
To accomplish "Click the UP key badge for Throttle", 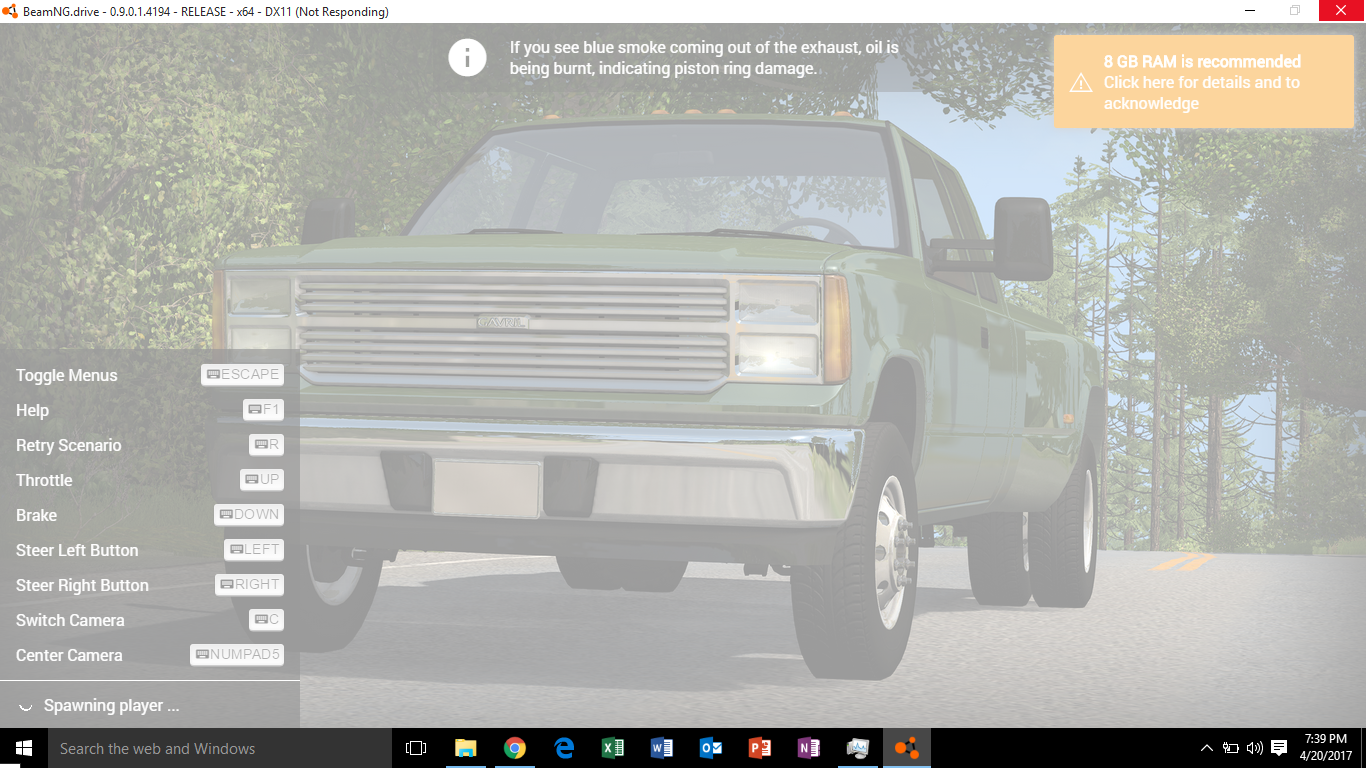I will (262, 480).
